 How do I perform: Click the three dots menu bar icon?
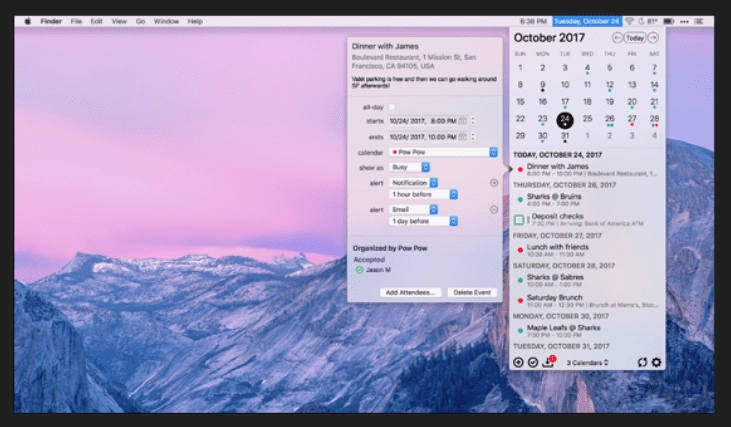684,21
